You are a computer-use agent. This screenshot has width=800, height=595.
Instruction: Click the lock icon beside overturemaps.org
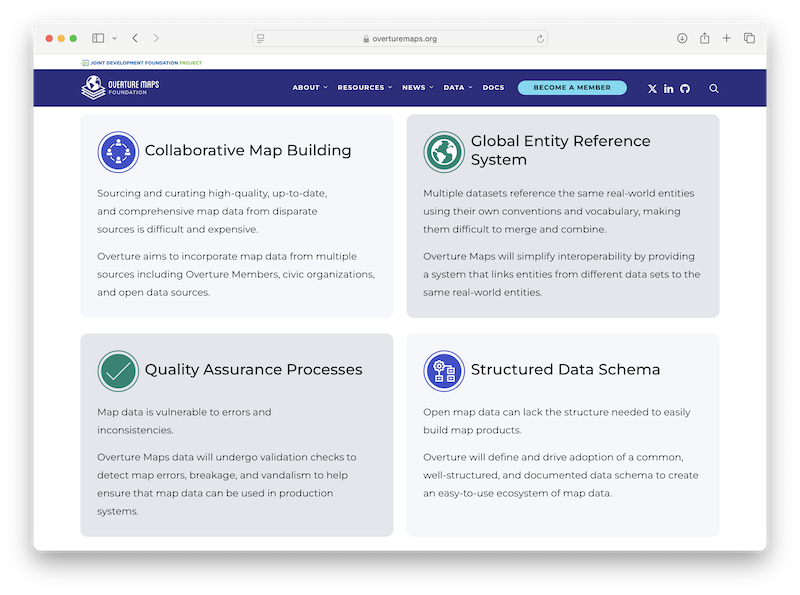366,39
